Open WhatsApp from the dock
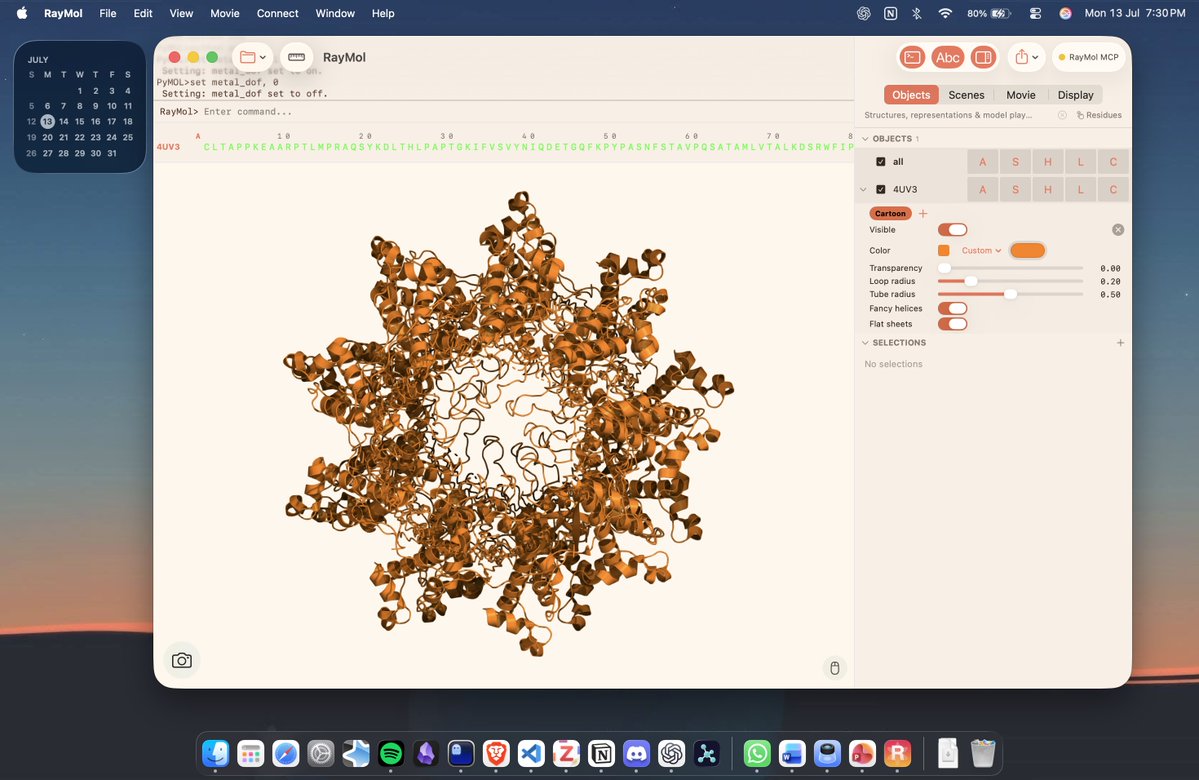Image resolution: width=1199 pixels, height=780 pixels. pyautogui.click(x=757, y=754)
